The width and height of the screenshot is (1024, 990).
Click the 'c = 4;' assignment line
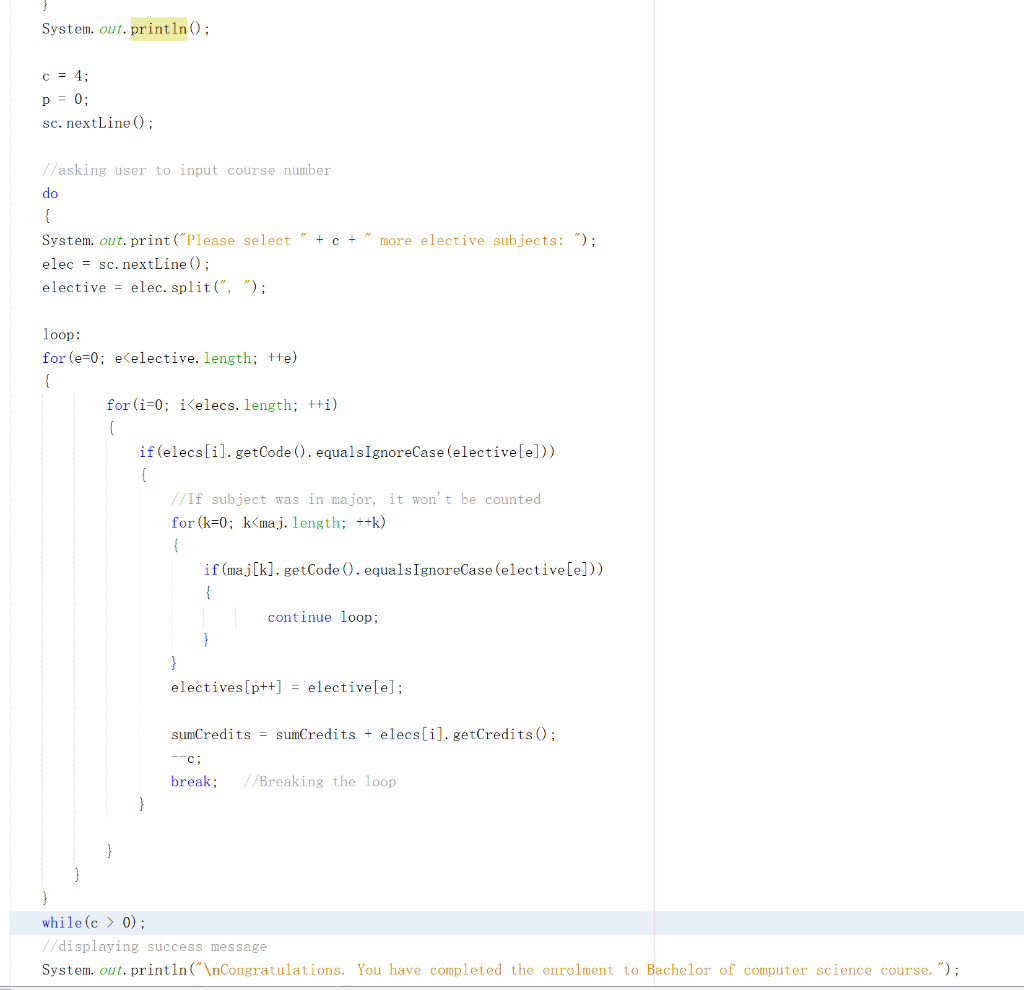(x=65, y=76)
